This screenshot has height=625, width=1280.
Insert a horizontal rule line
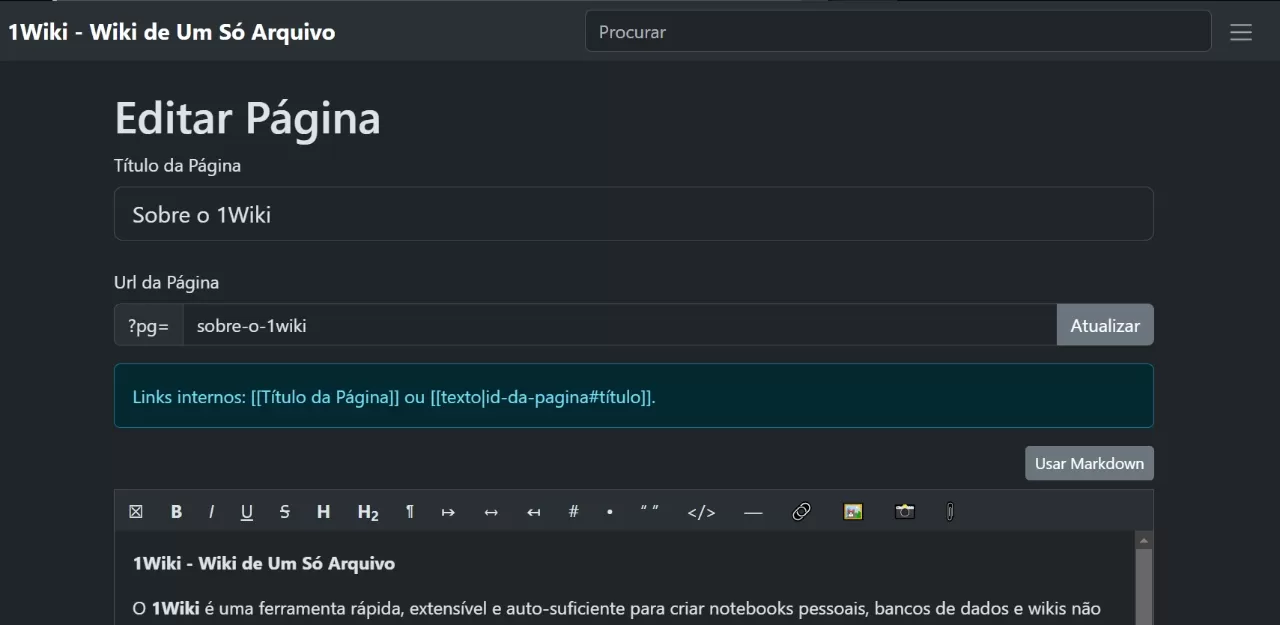[753, 512]
